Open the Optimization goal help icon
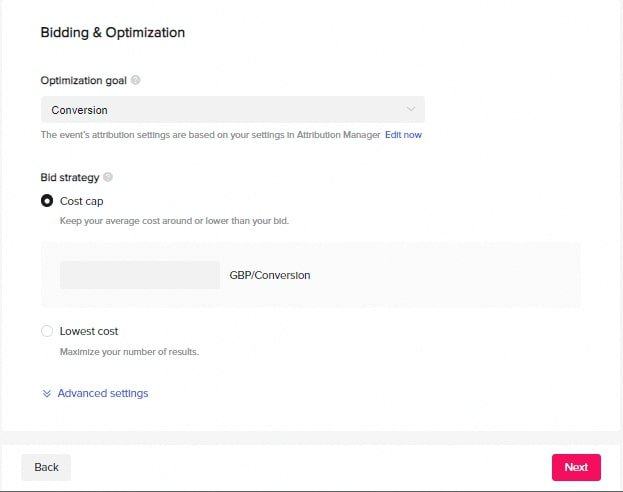 click(x=135, y=80)
